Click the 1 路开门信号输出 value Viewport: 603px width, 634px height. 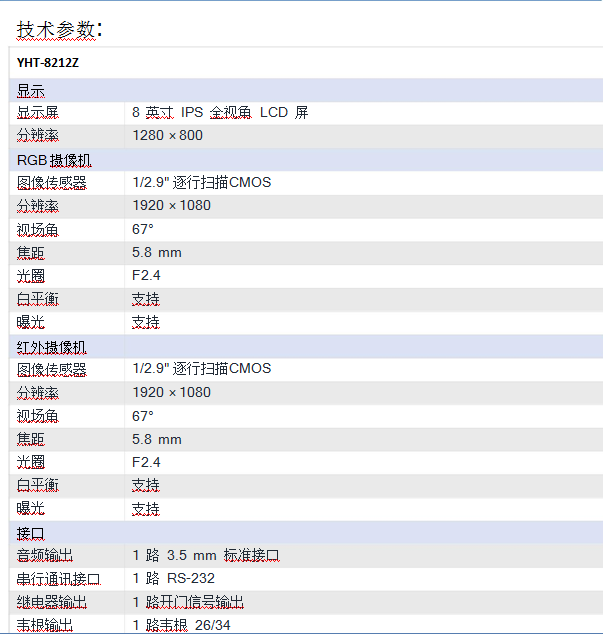click(x=188, y=602)
